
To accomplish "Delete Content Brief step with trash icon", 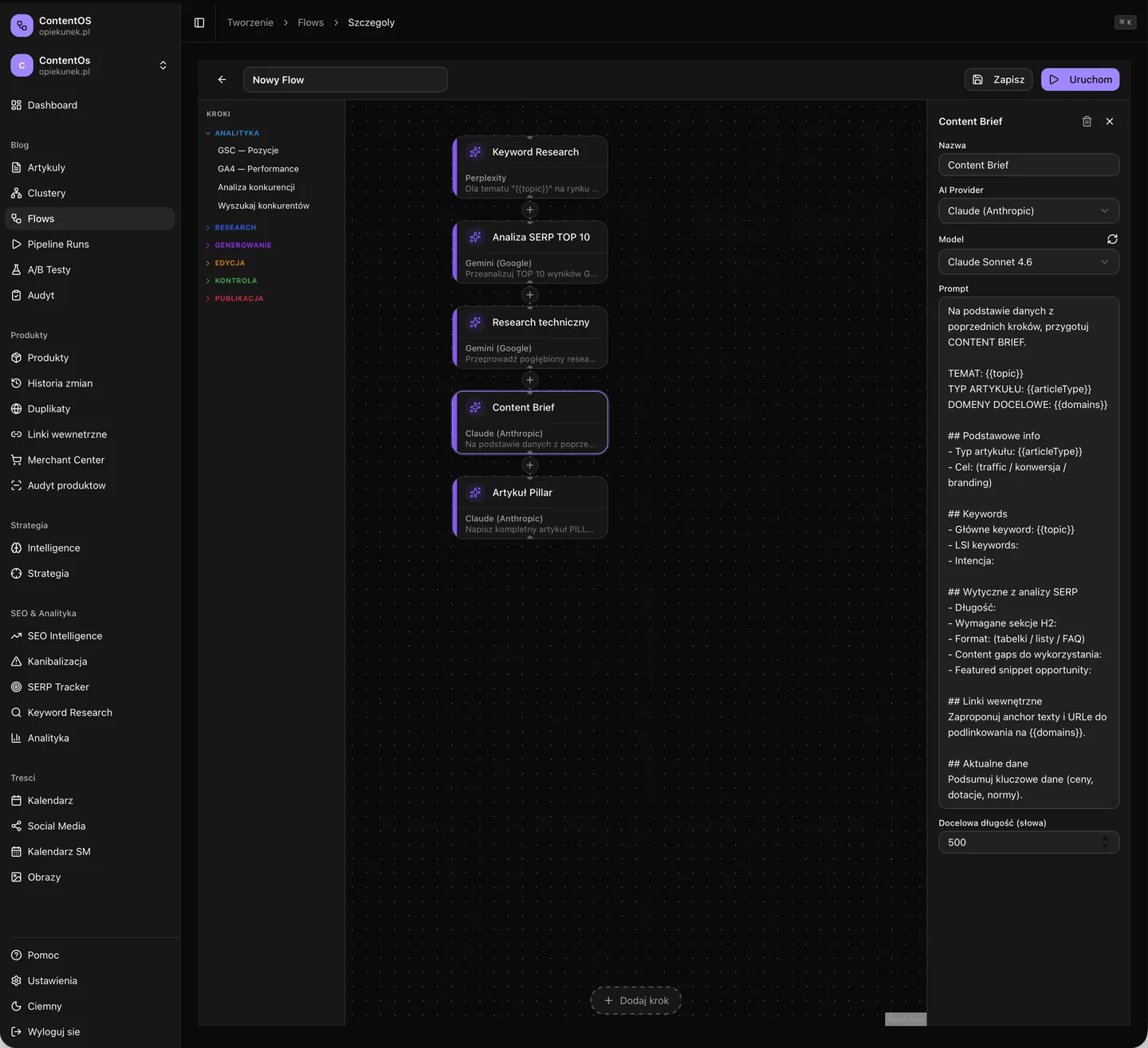I will tap(1087, 121).
